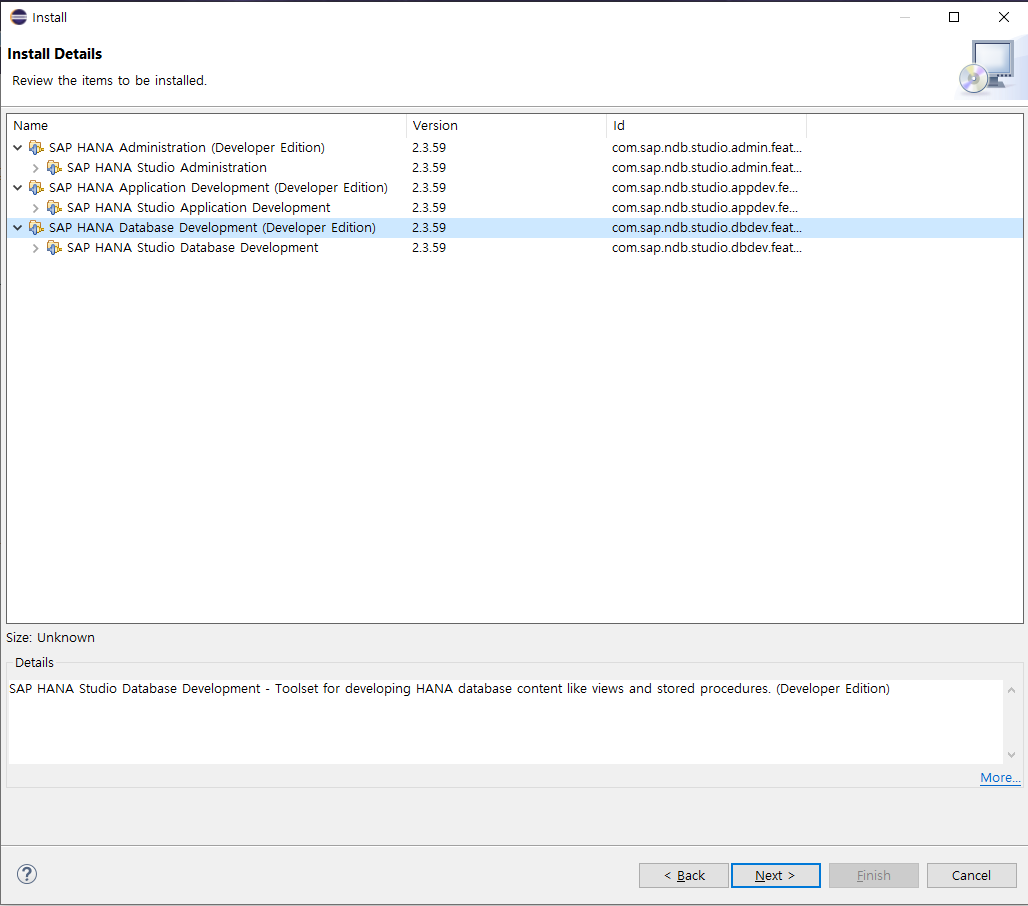Collapse SAP HANA Database Development (Developer Edition) node

pos(18,228)
